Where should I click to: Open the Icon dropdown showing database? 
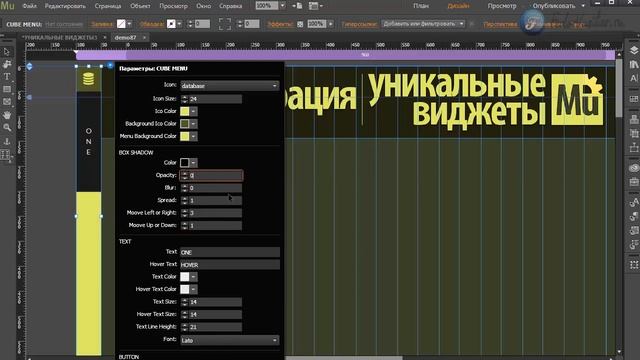(x=230, y=86)
